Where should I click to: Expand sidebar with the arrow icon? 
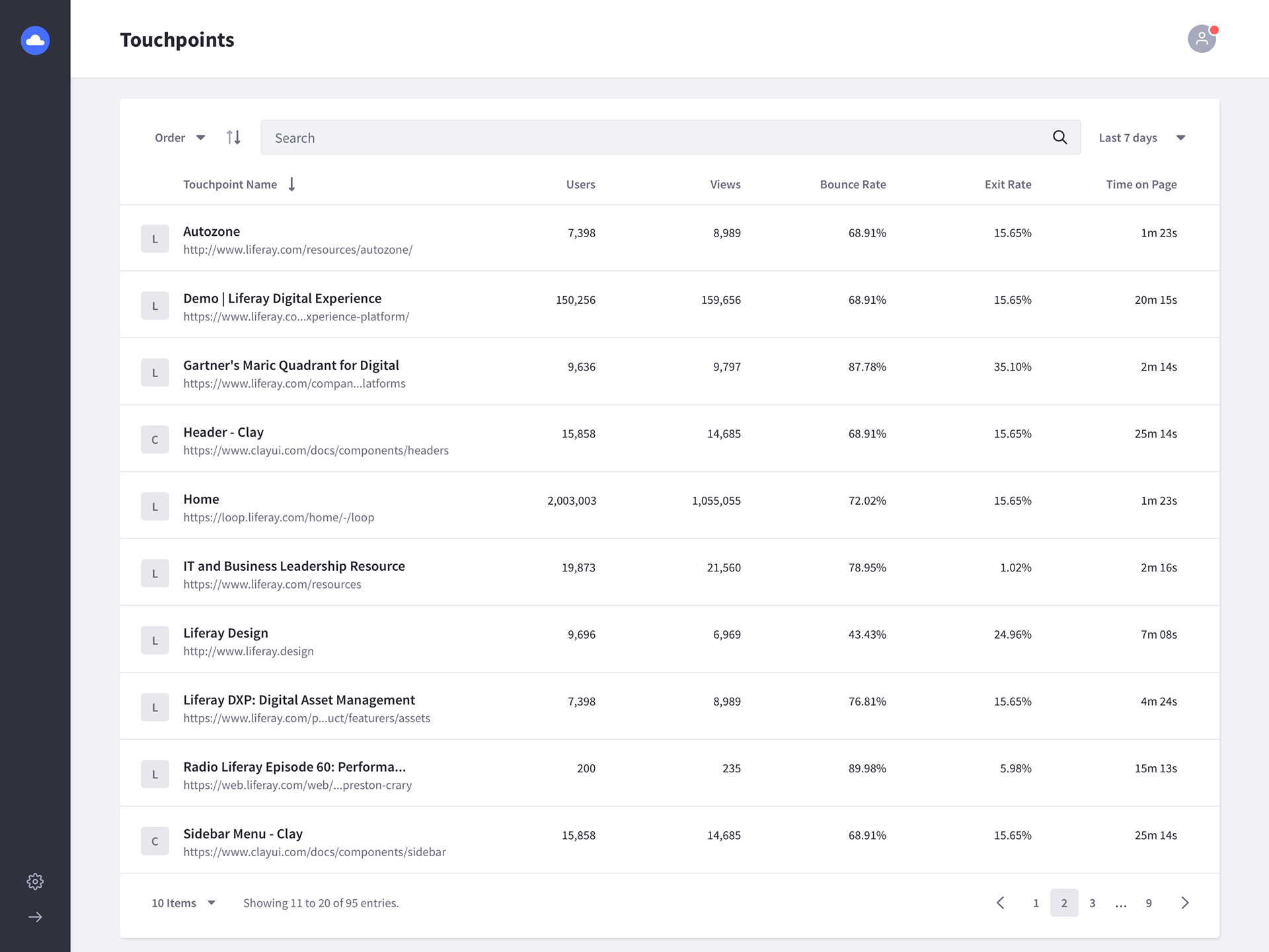click(x=35, y=917)
